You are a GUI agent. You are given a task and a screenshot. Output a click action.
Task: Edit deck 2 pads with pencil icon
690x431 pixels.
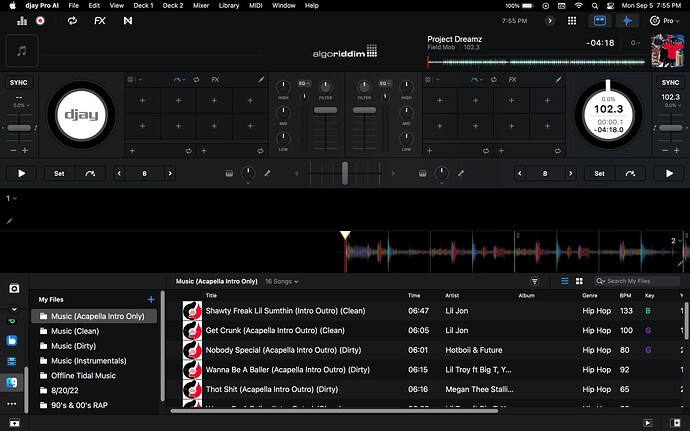tap(558, 80)
